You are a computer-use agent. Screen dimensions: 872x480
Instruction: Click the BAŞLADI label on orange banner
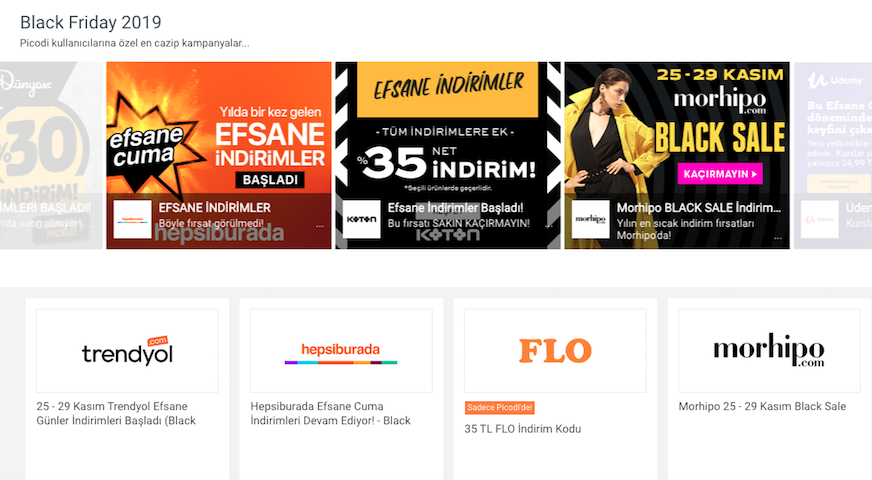click(270, 180)
